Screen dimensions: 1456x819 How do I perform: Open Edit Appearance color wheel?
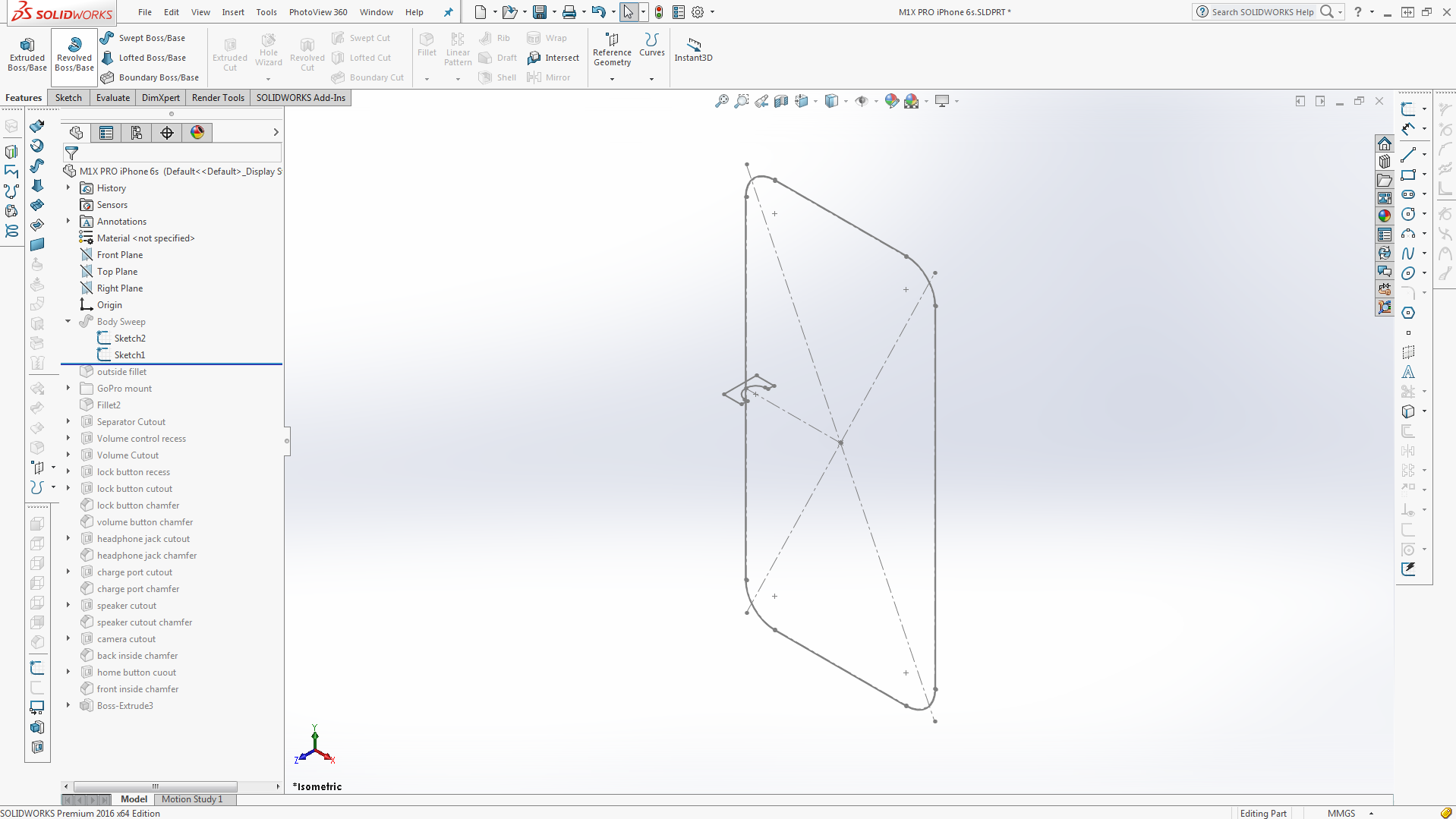click(x=892, y=101)
